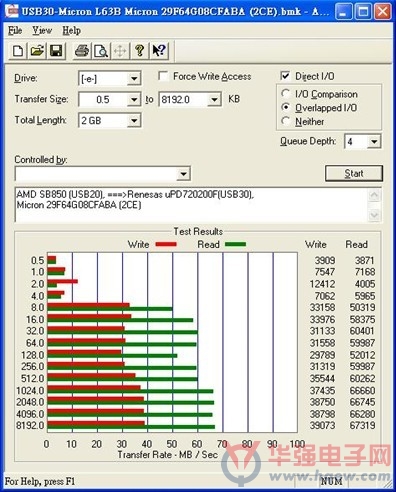Click the Start benchmark button
396x492 pixels.
click(354, 173)
